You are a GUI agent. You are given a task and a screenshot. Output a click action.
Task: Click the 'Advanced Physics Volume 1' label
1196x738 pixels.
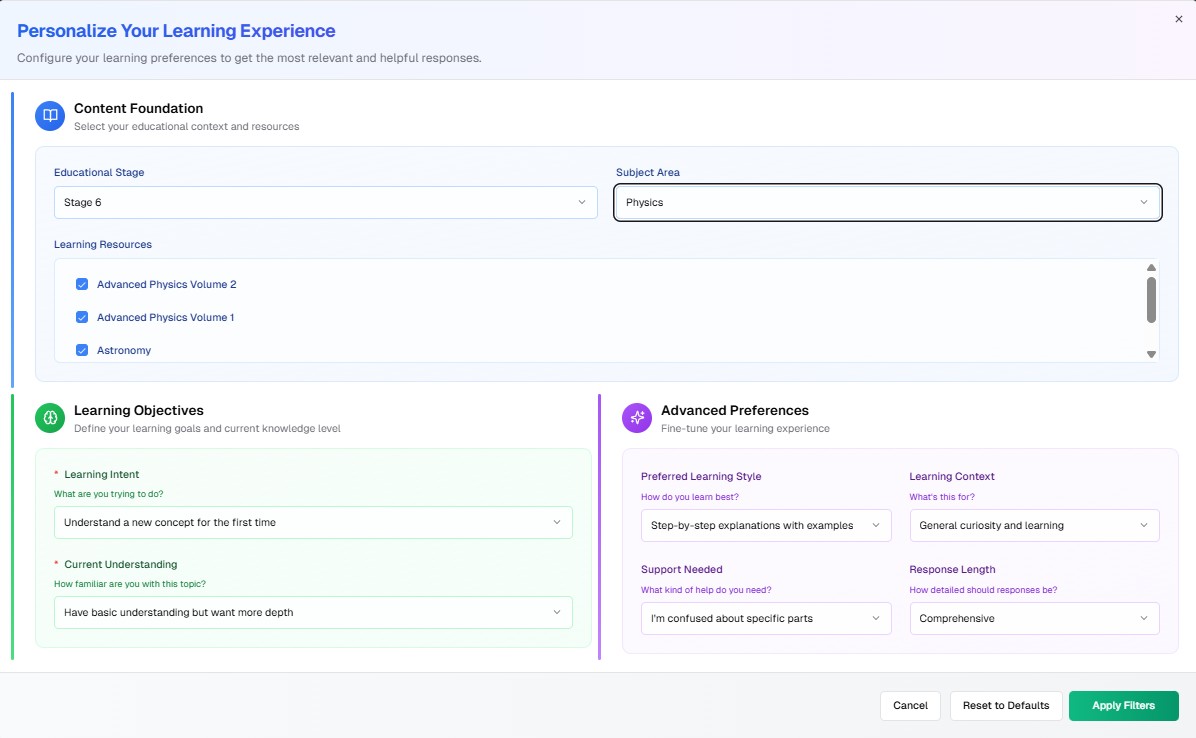point(166,317)
